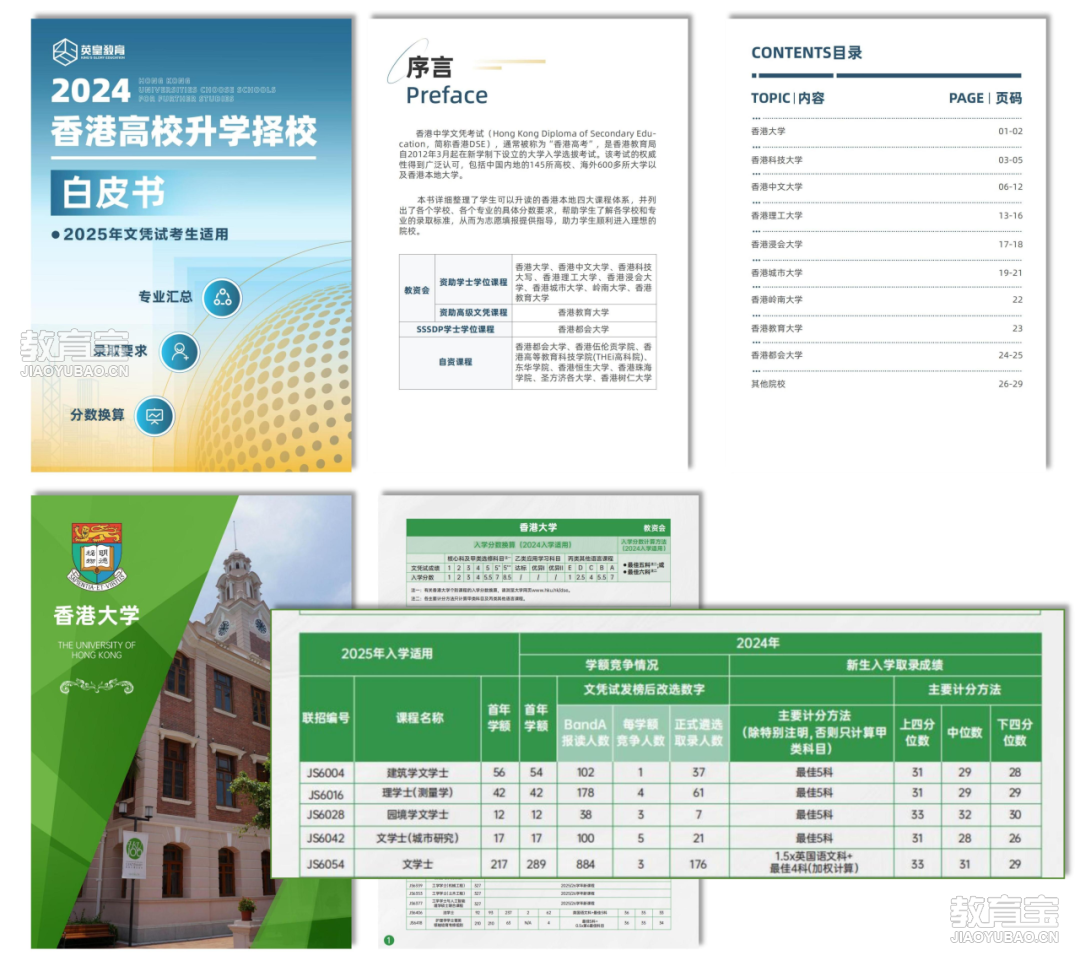Click the 每学额竞争人数 column header

(x=641, y=732)
